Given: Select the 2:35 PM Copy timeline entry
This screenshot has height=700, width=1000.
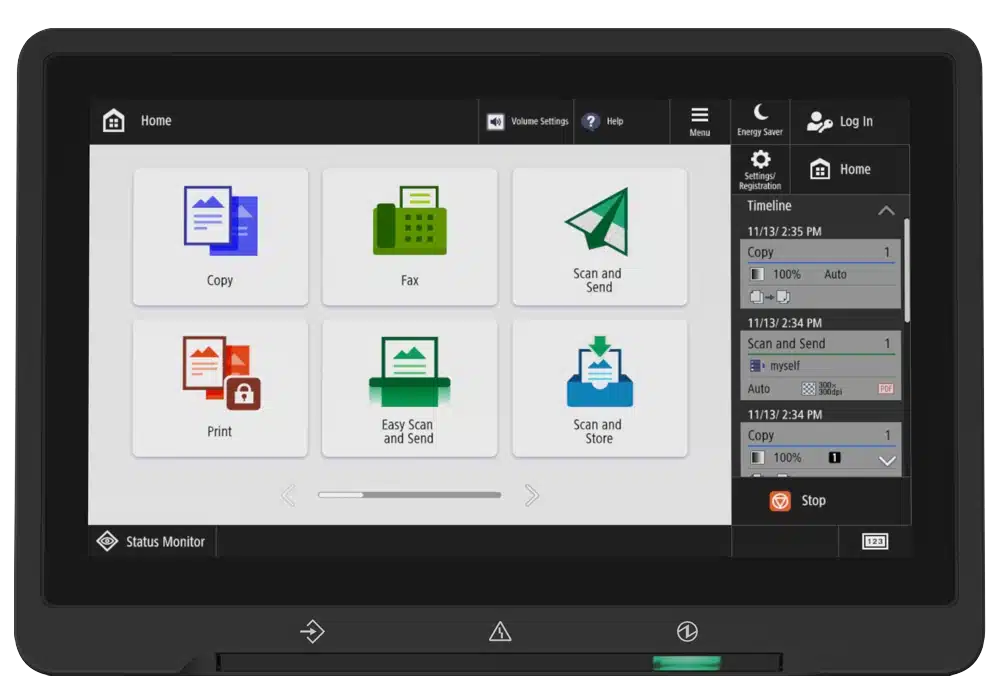Looking at the screenshot, I should coord(820,274).
